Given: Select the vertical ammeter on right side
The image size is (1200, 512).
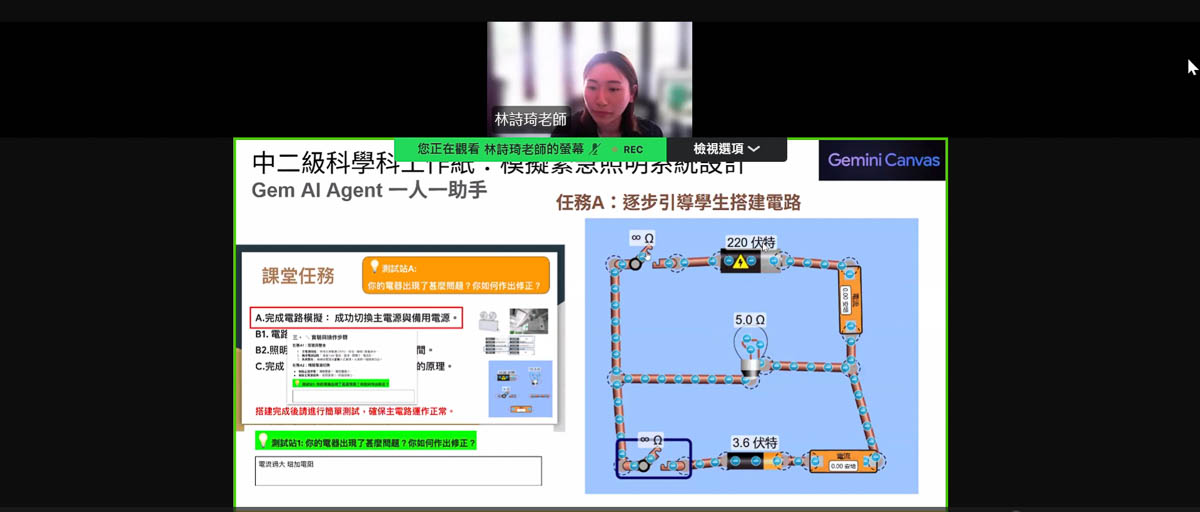Looking at the screenshot, I should (849, 298).
